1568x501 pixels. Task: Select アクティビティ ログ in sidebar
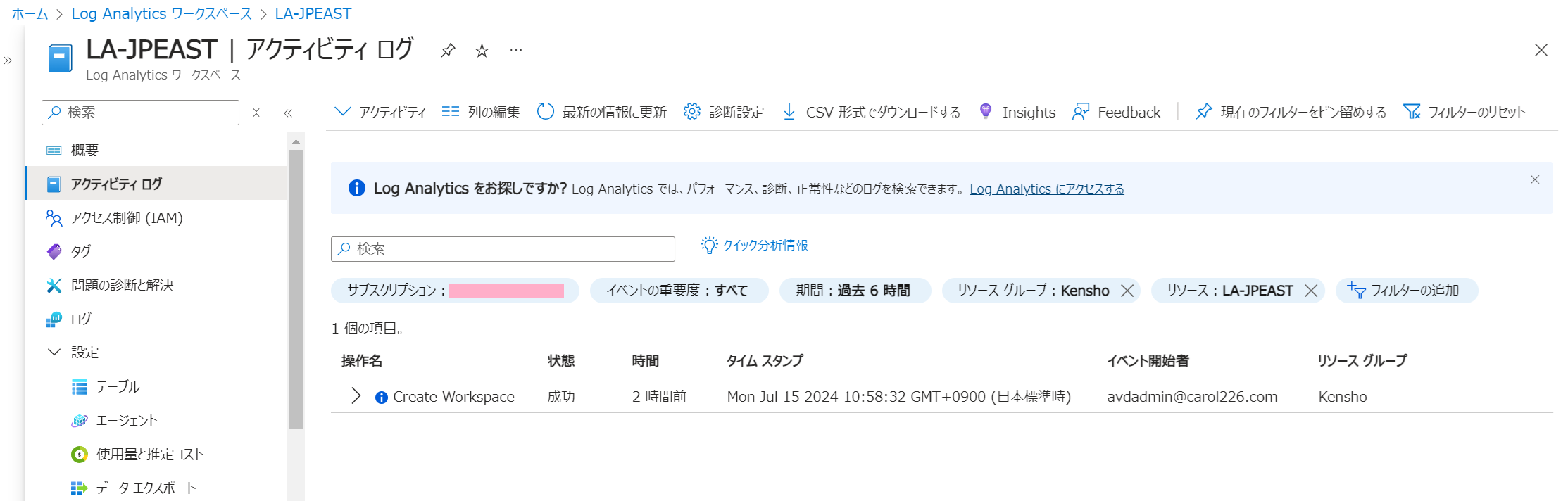pyautogui.click(x=156, y=184)
